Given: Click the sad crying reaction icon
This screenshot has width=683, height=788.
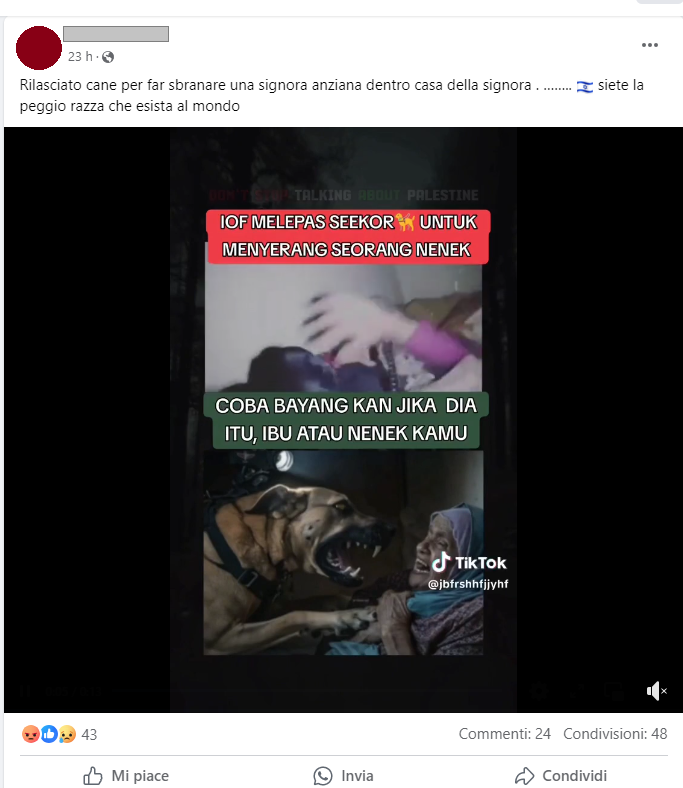Looking at the screenshot, I should tap(67, 734).
